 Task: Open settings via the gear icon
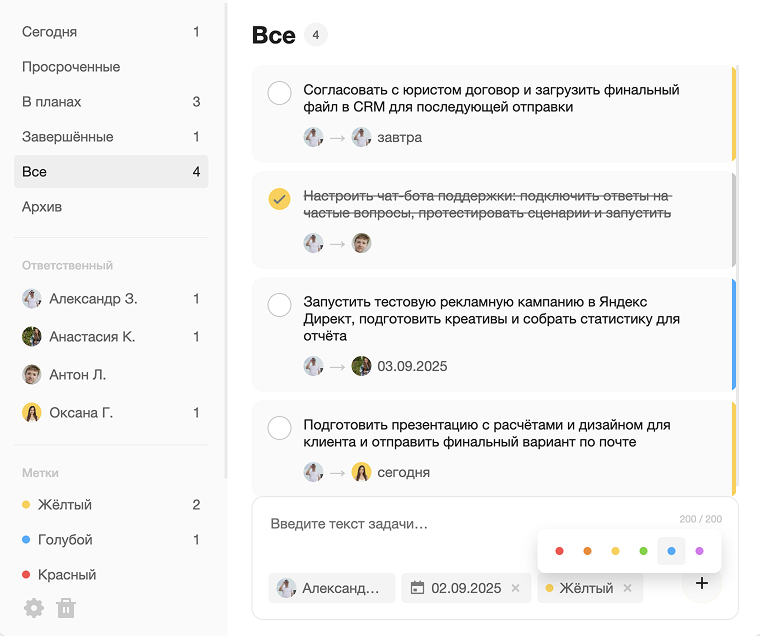point(34,607)
